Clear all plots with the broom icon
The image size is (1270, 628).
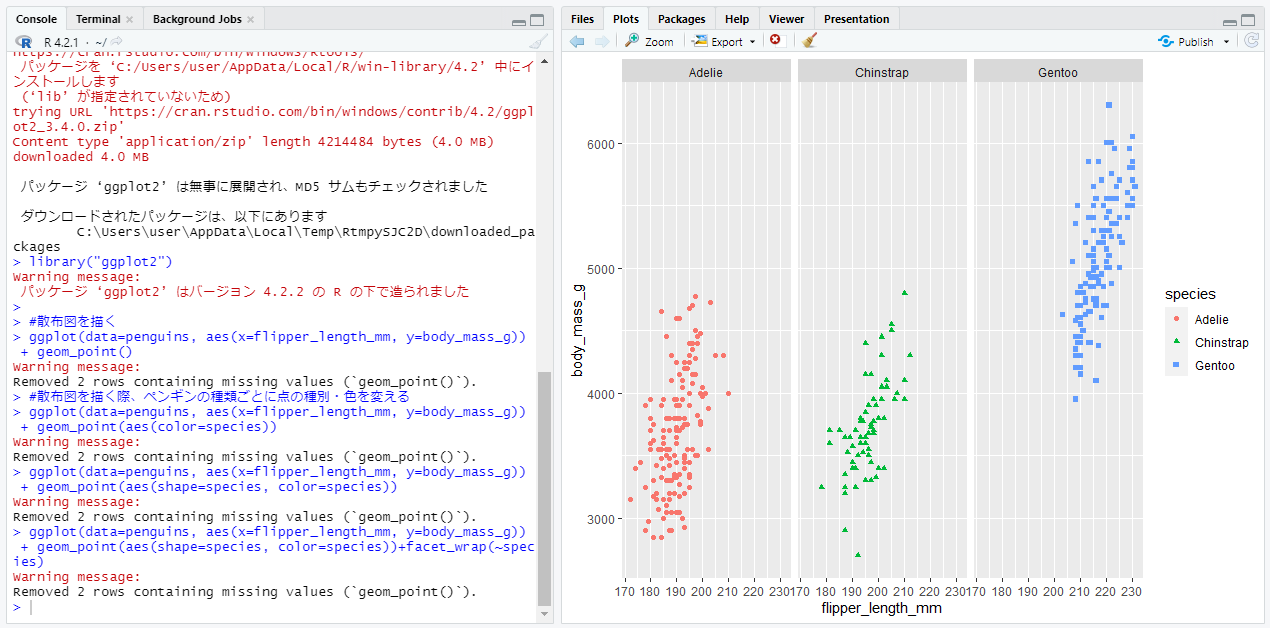810,41
